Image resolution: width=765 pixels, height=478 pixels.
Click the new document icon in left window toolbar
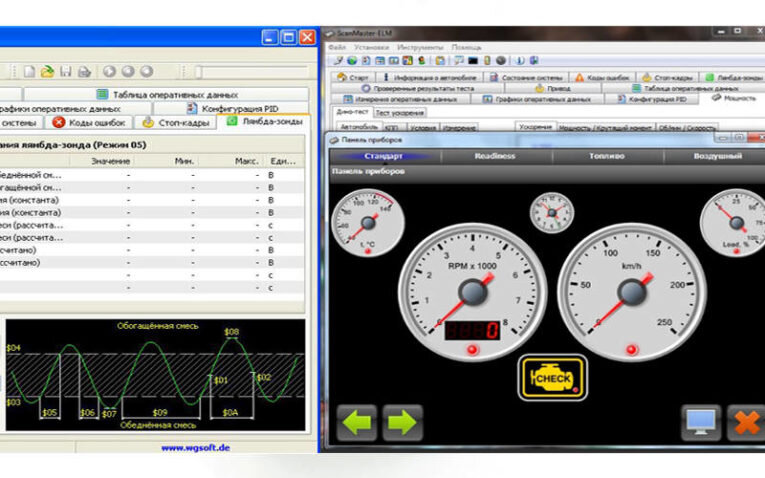pos(29,72)
